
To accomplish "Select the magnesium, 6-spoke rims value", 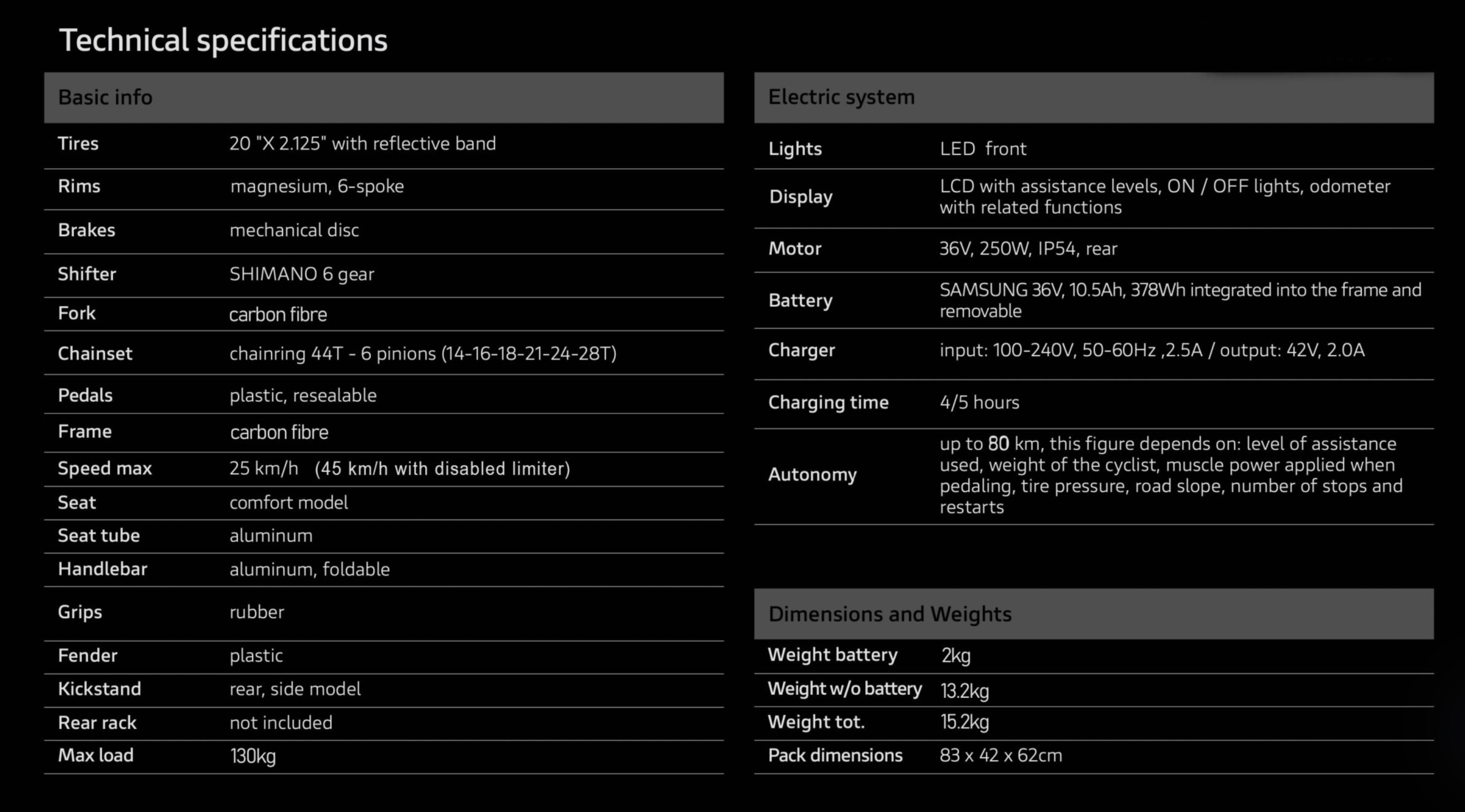I will coord(317,187).
